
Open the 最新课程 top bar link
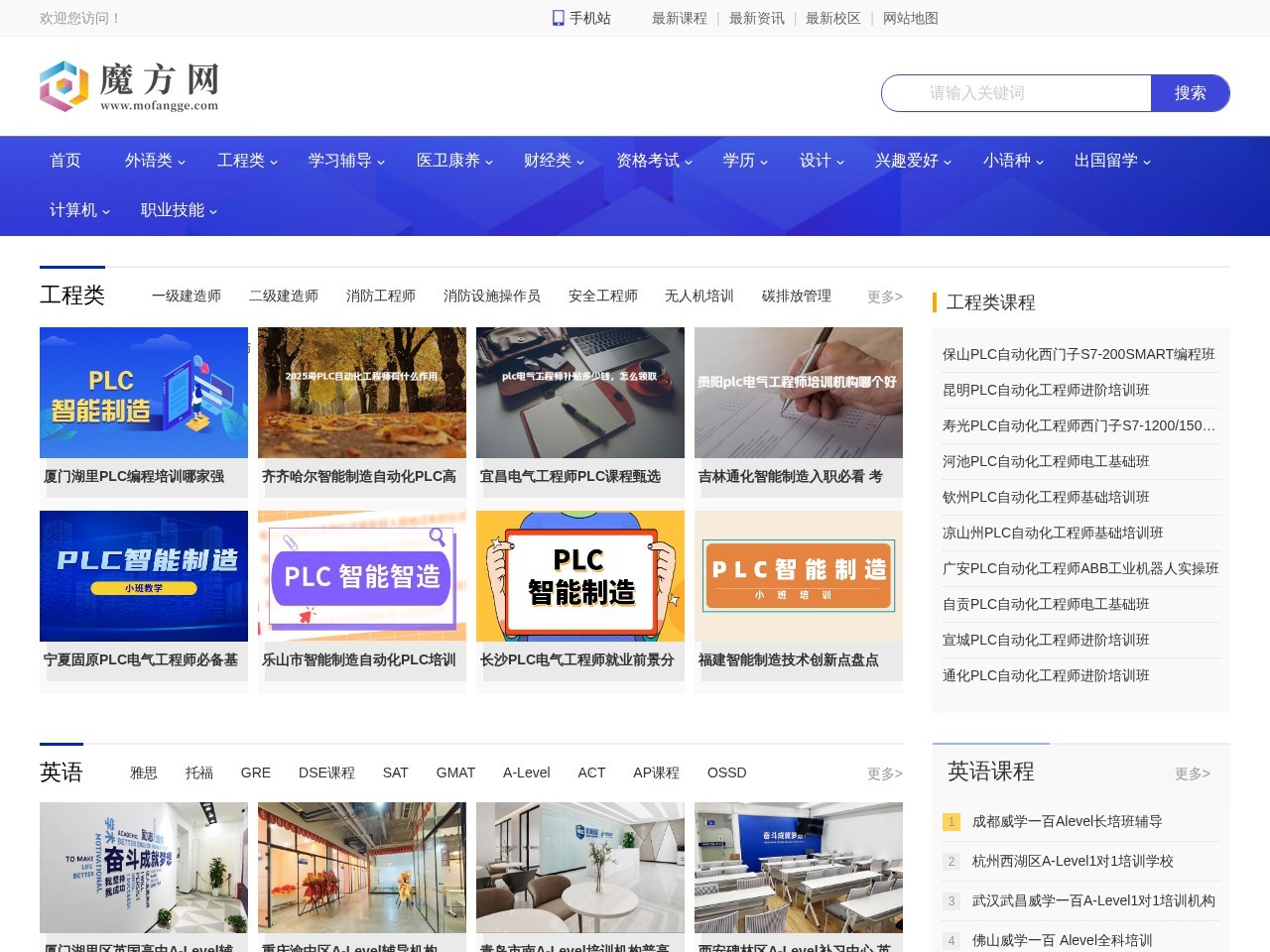[680, 18]
